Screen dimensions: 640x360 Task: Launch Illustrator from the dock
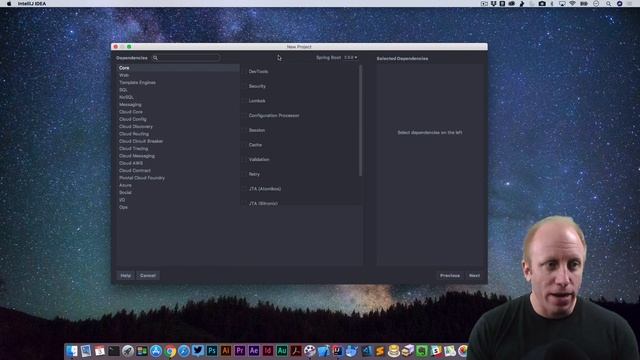[x=226, y=351]
